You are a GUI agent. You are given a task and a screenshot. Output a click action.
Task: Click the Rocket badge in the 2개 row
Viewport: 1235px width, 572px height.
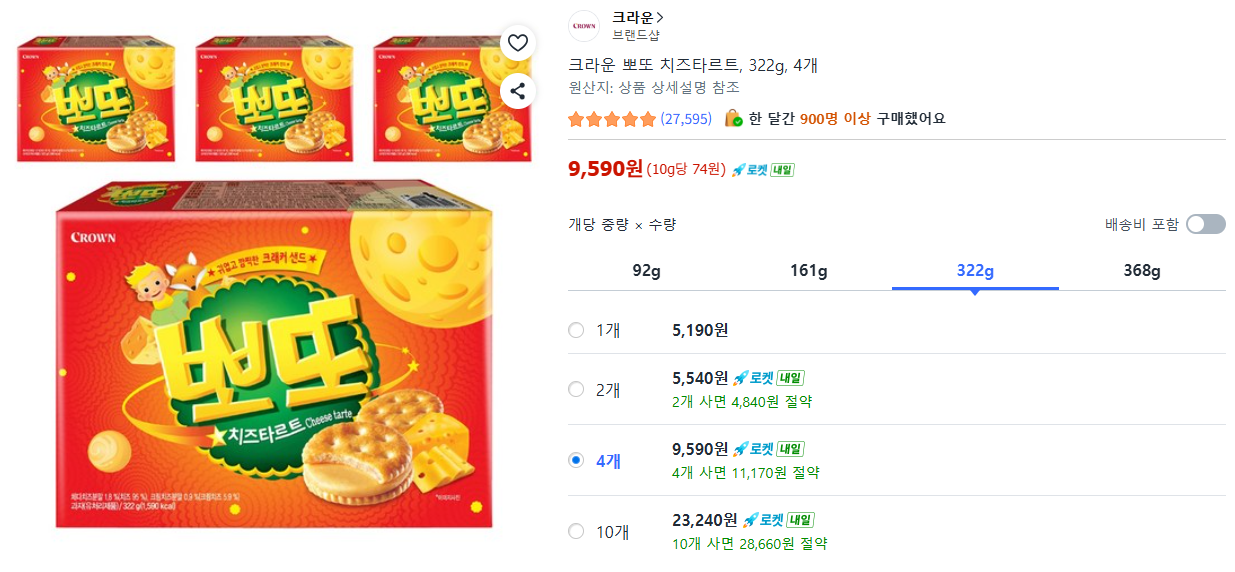click(768, 378)
